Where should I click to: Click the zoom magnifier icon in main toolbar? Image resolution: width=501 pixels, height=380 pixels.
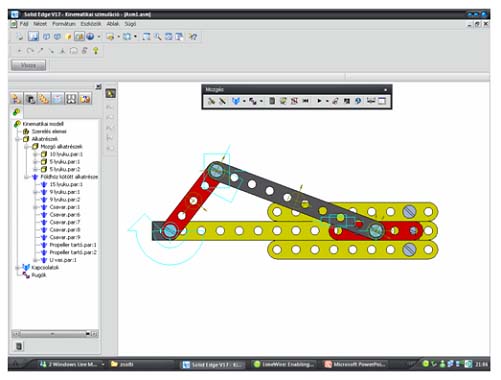(158, 36)
